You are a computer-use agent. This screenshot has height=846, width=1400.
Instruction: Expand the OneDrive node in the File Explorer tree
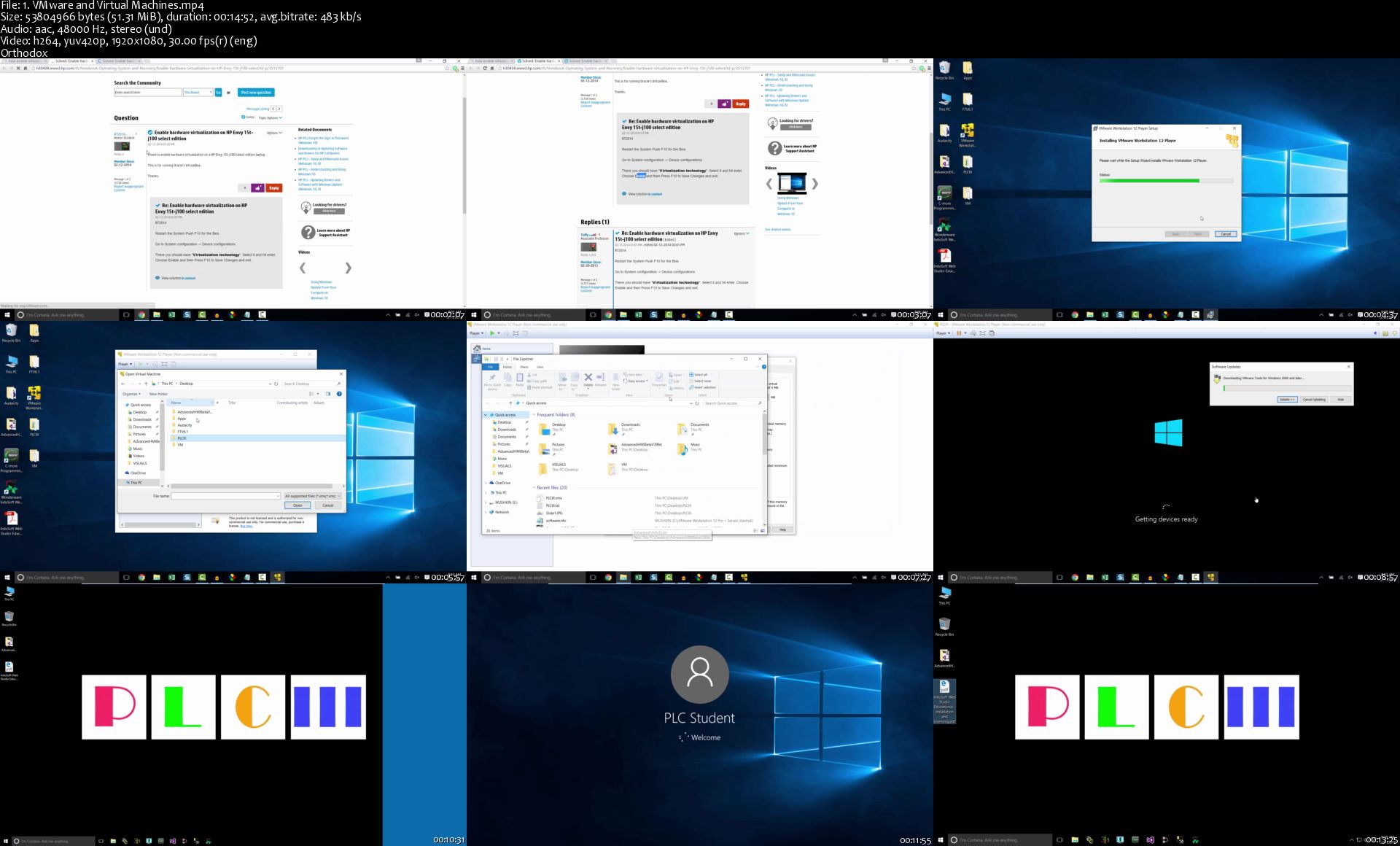click(486, 483)
